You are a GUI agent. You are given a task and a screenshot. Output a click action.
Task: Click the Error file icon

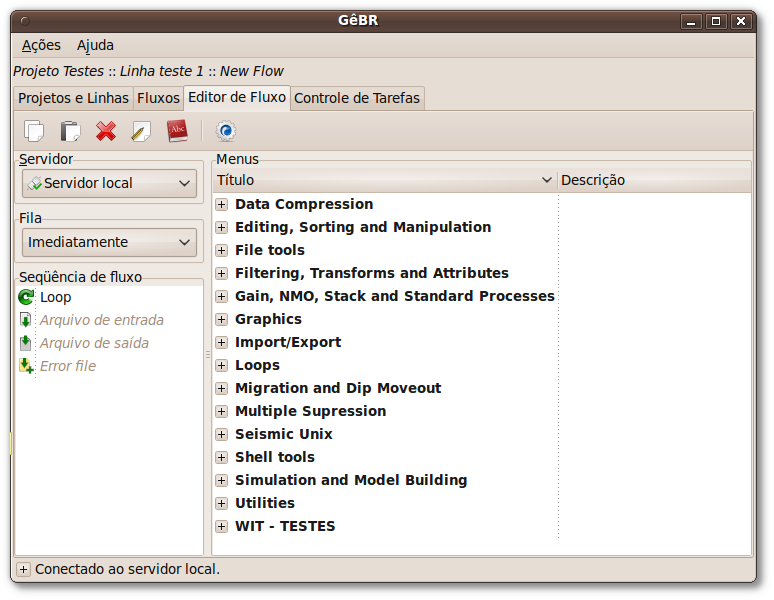(26, 366)
